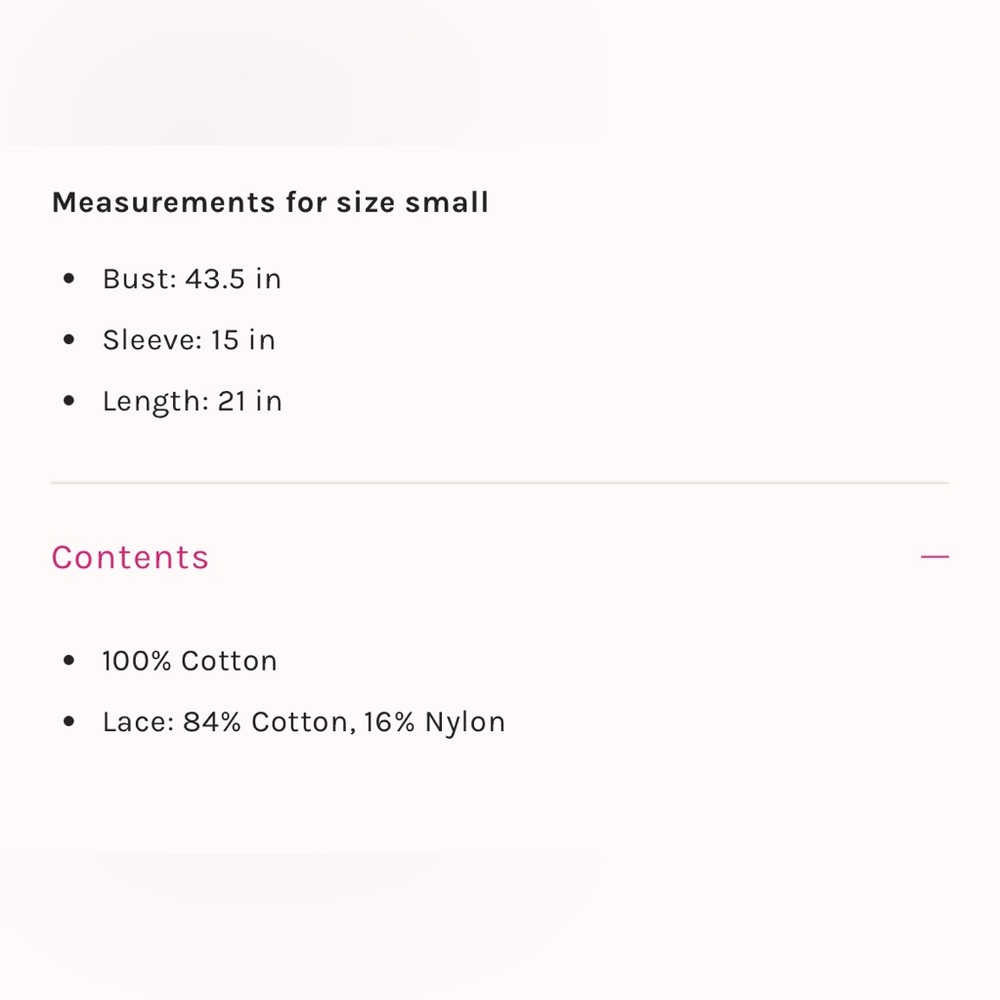The height and width of the screenshot is (1000, 1000).
Task: Click the 84% lace cotton percentage
Action: (212, 722)
